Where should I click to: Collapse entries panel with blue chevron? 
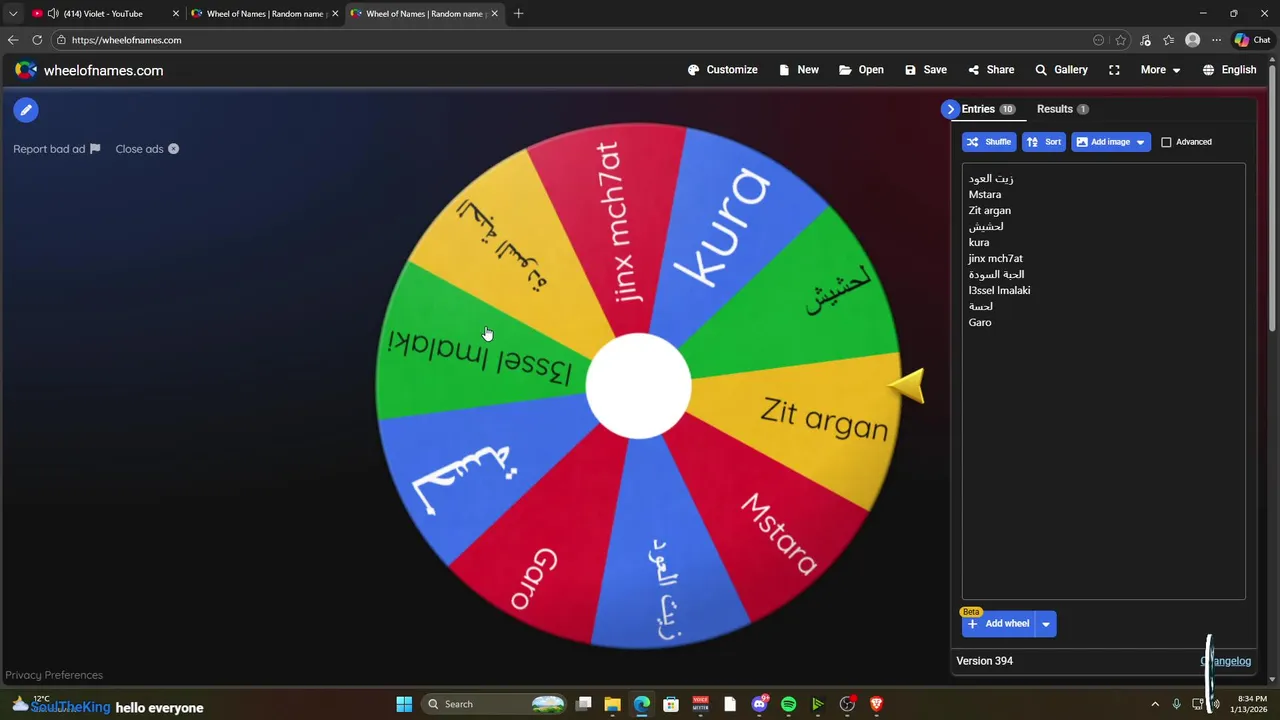950,109
